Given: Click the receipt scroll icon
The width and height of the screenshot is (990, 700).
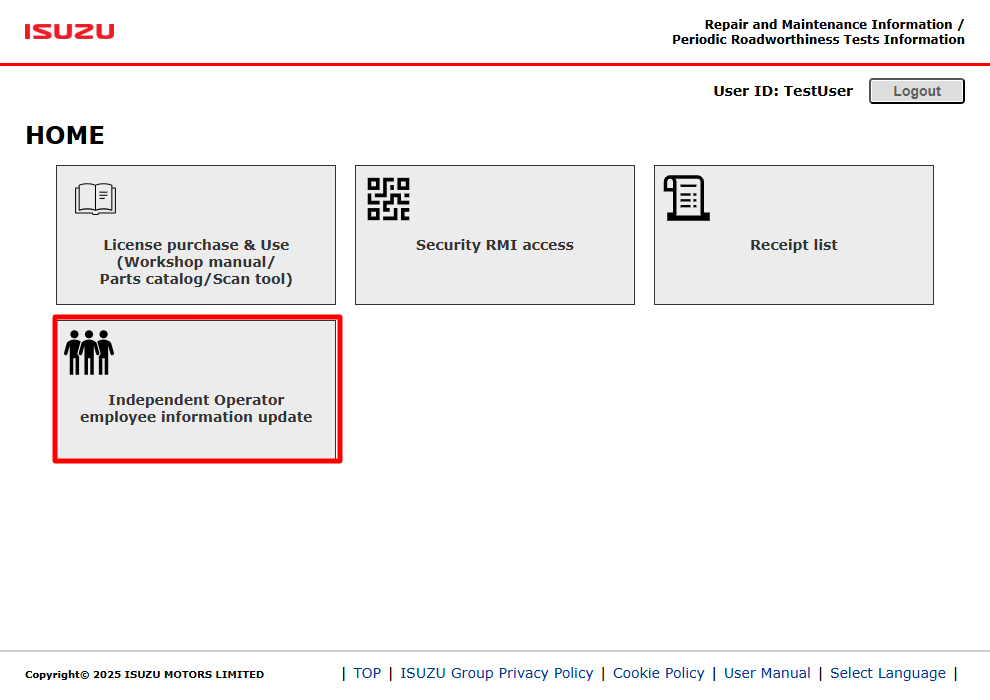Looking at the screenshot, I should [x=686, y=198].
